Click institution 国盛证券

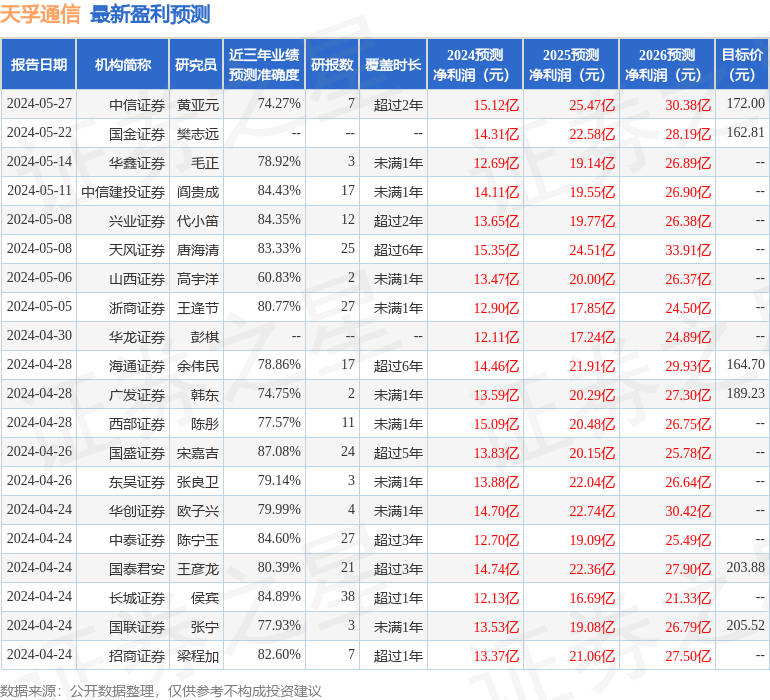(x=137, y=453)
